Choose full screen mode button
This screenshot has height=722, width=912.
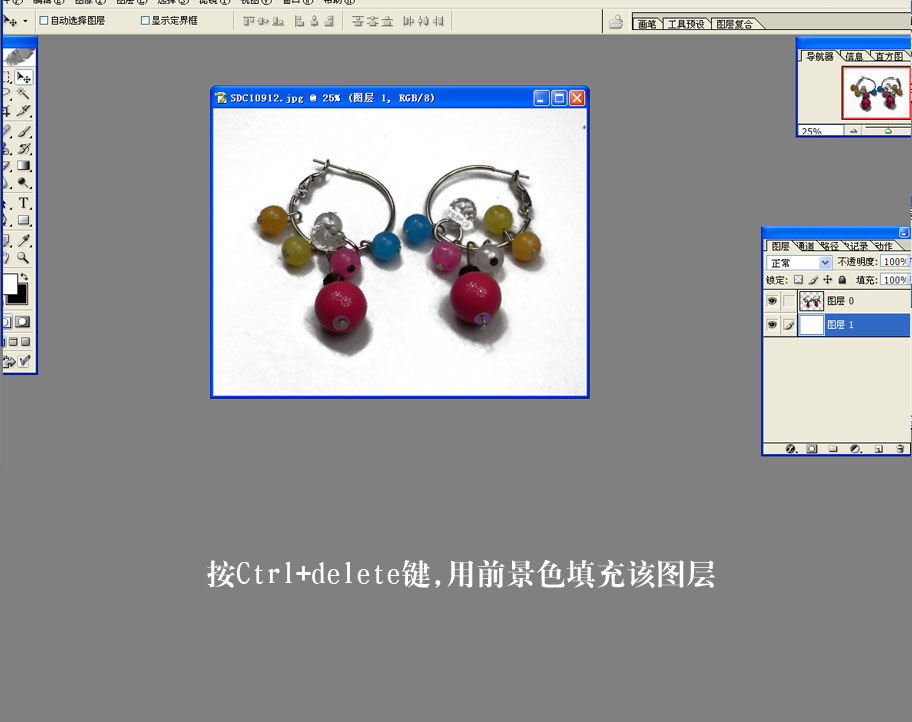[x=25, y=342]
